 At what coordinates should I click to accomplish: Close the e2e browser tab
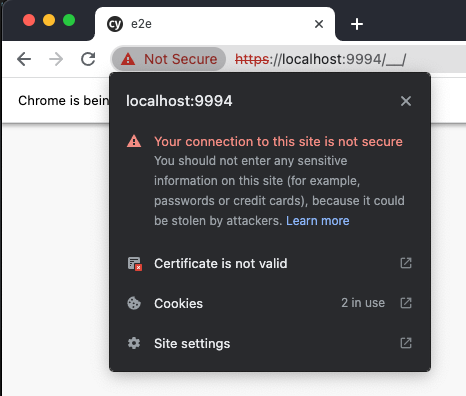click(x=319, y=24)
